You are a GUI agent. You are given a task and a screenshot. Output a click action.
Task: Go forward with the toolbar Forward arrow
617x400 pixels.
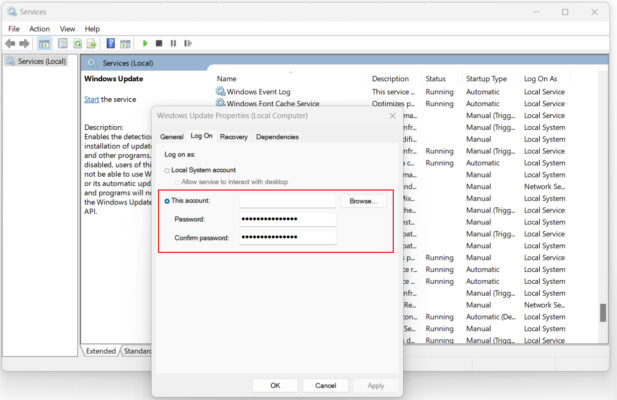click(24, 43)
